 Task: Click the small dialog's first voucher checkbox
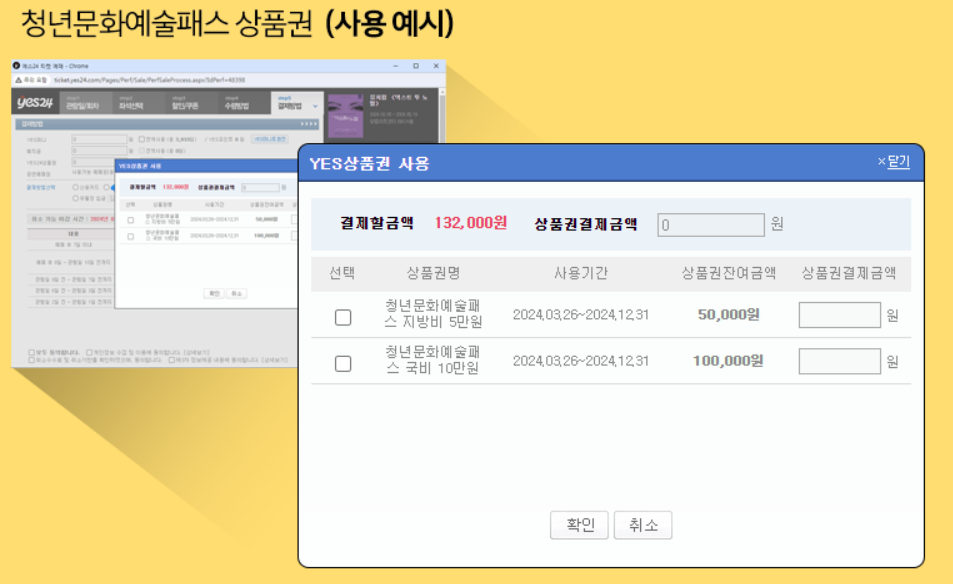(131, 220)
